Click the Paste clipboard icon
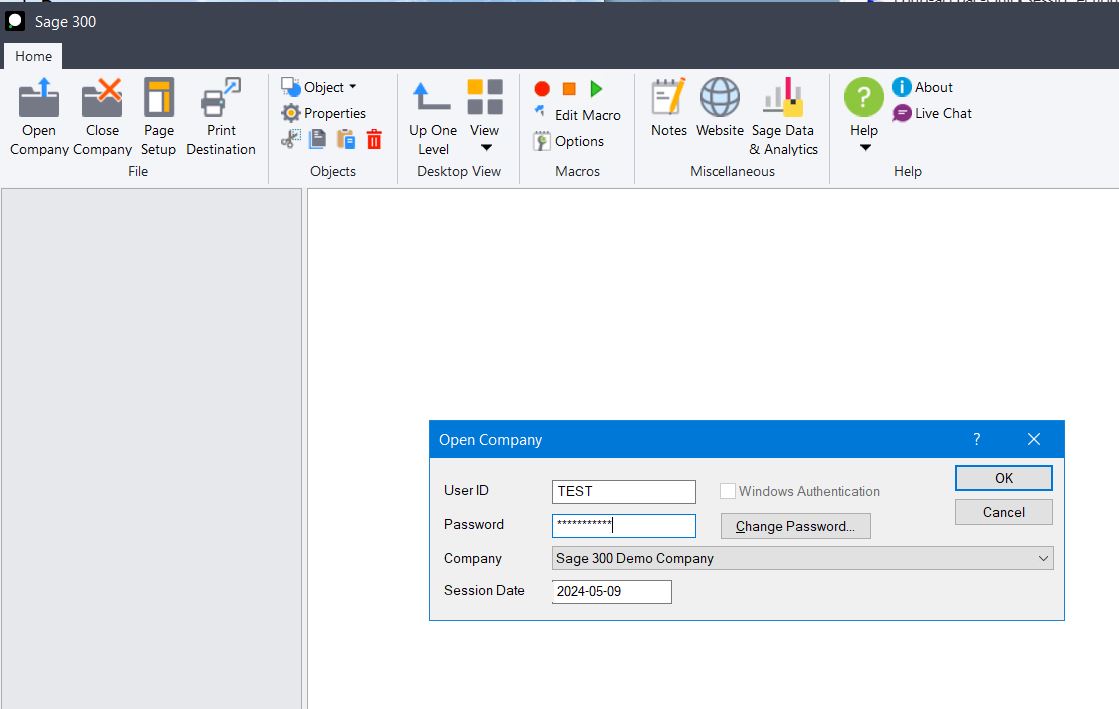 click(346, 139)
